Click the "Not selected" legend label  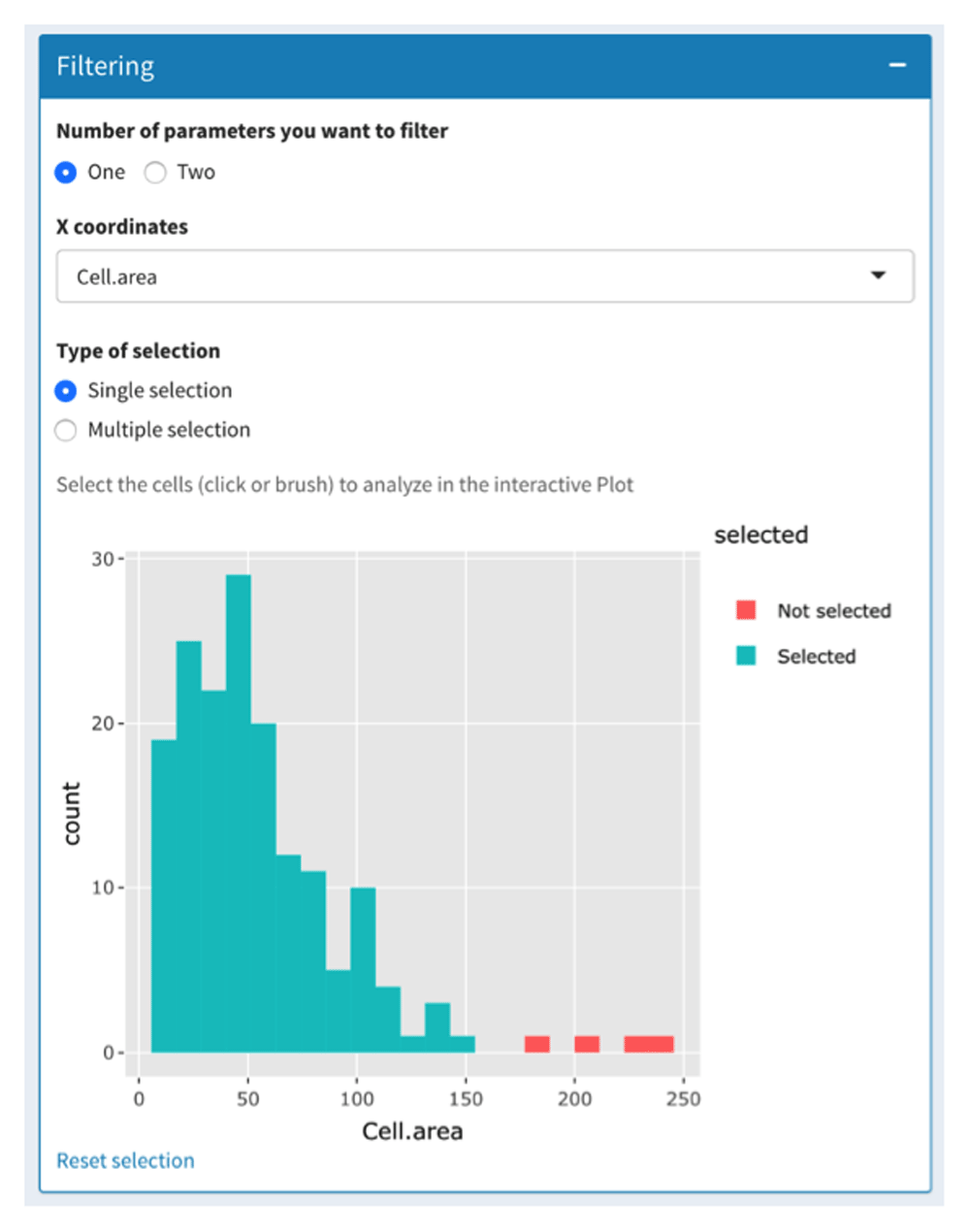pyautogui.click(x=833, y=611)
